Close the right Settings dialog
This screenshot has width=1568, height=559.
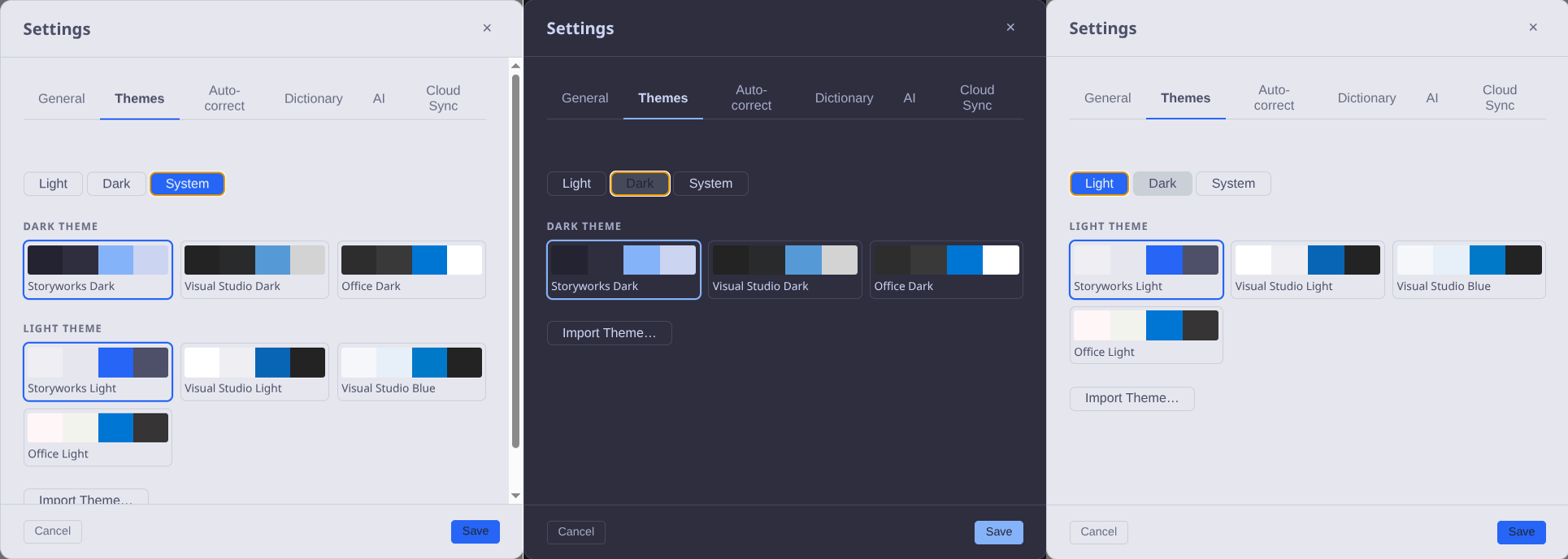pyautogui.click(x=1533, y=28)
